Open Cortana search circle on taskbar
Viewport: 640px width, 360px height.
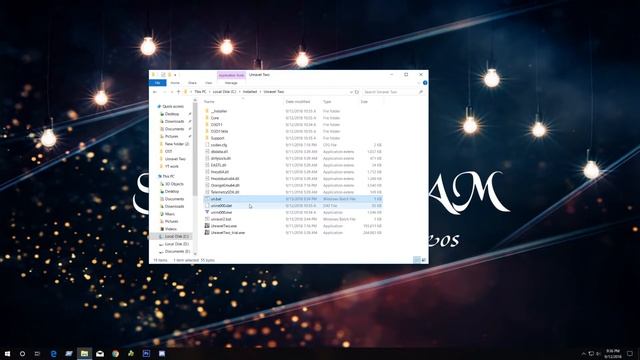22,353
